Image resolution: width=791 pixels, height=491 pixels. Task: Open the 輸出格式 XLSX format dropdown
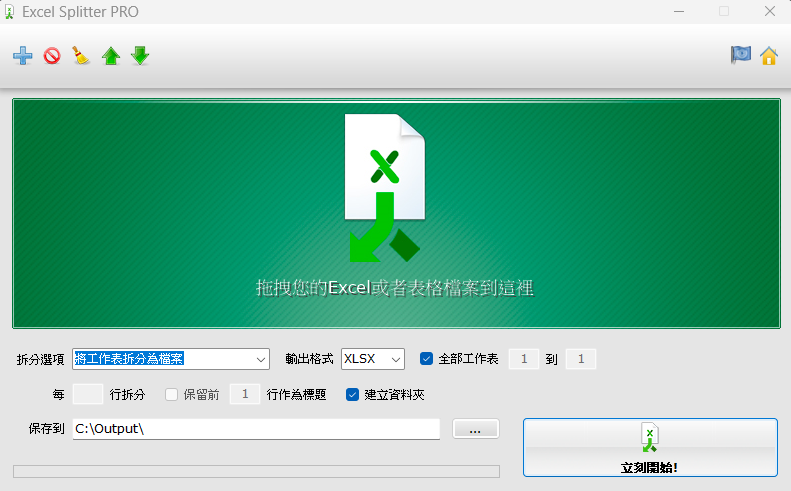(x=373, y=359)
